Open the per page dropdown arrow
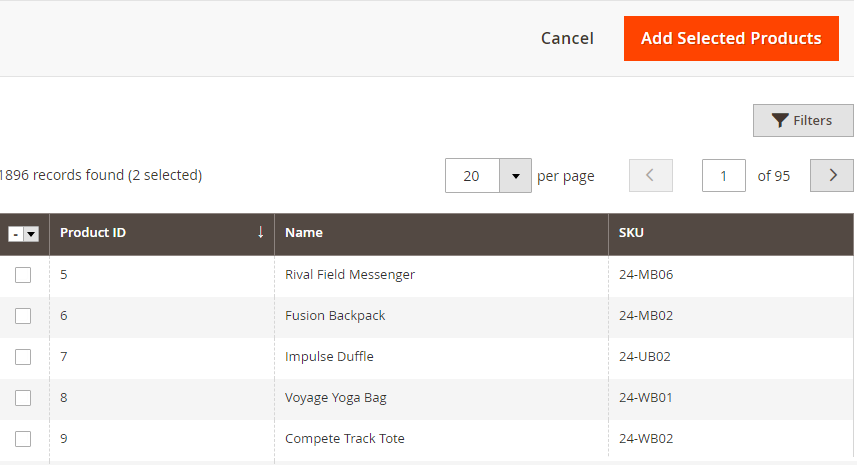This screenshot has width=857, height=465. [x=515, y=176]
